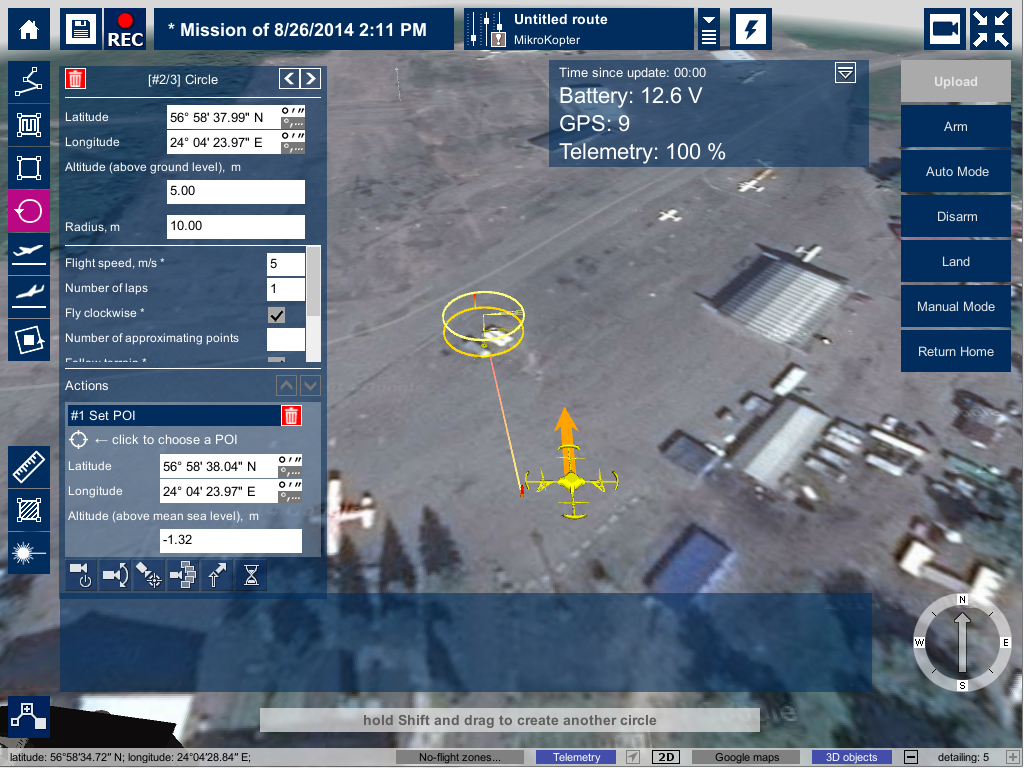Click the compass north control

(962, 600)
